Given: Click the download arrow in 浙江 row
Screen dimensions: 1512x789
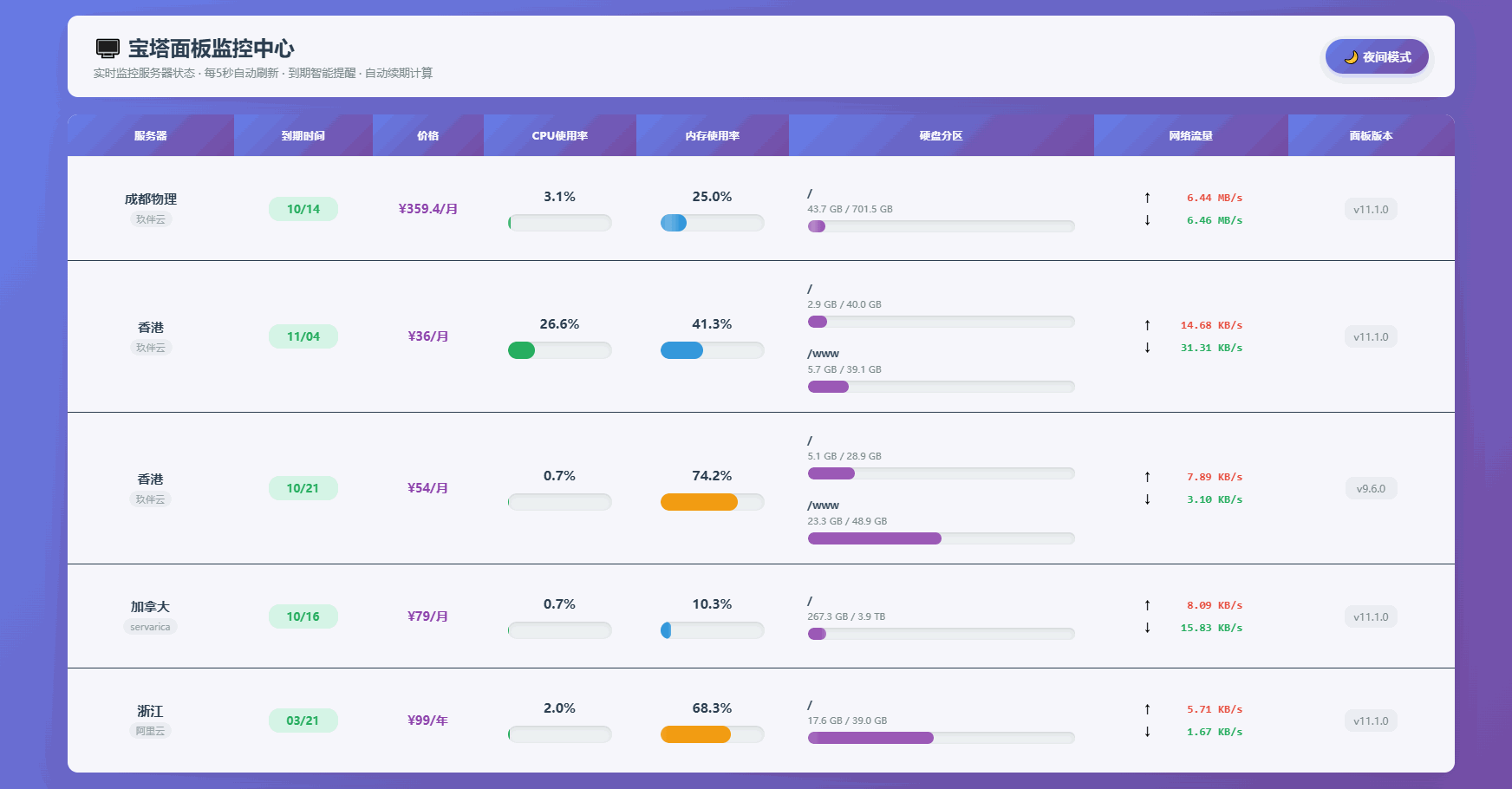Looking at the screenshot, I should click(x=1147, y=732).
